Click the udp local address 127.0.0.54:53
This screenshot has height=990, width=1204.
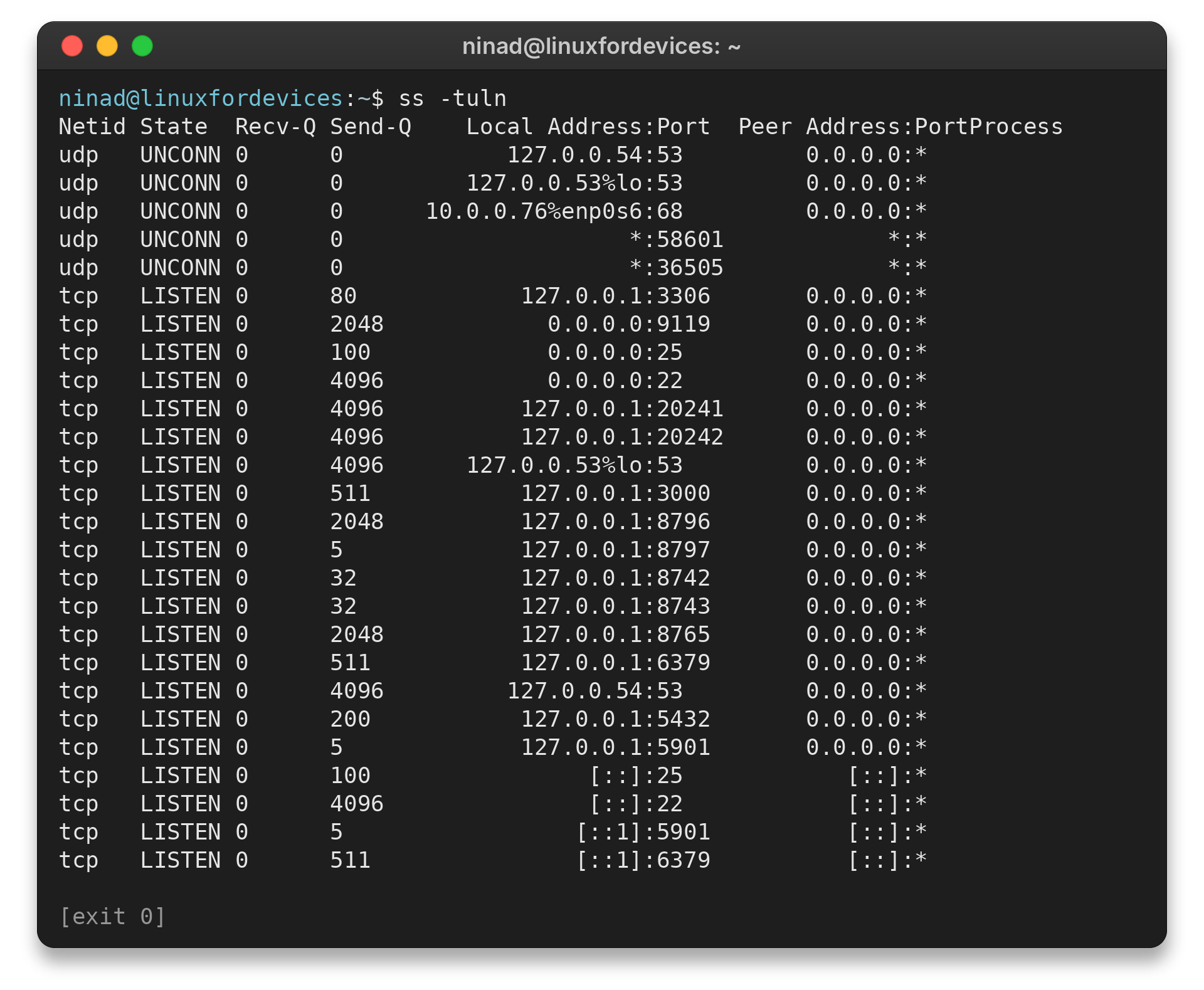(x=594, y=155)
